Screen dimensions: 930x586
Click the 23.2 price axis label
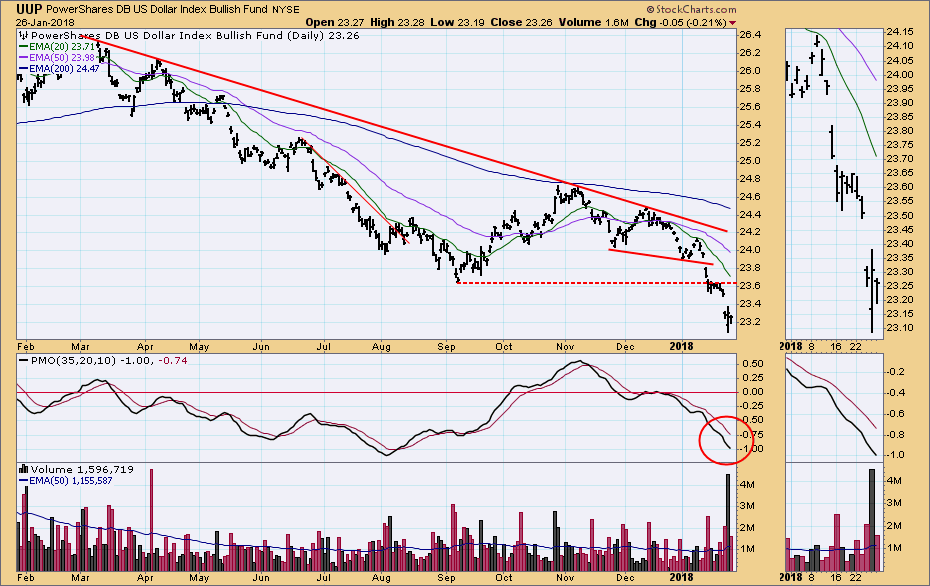pyautogui.click(x=750, y=322)
